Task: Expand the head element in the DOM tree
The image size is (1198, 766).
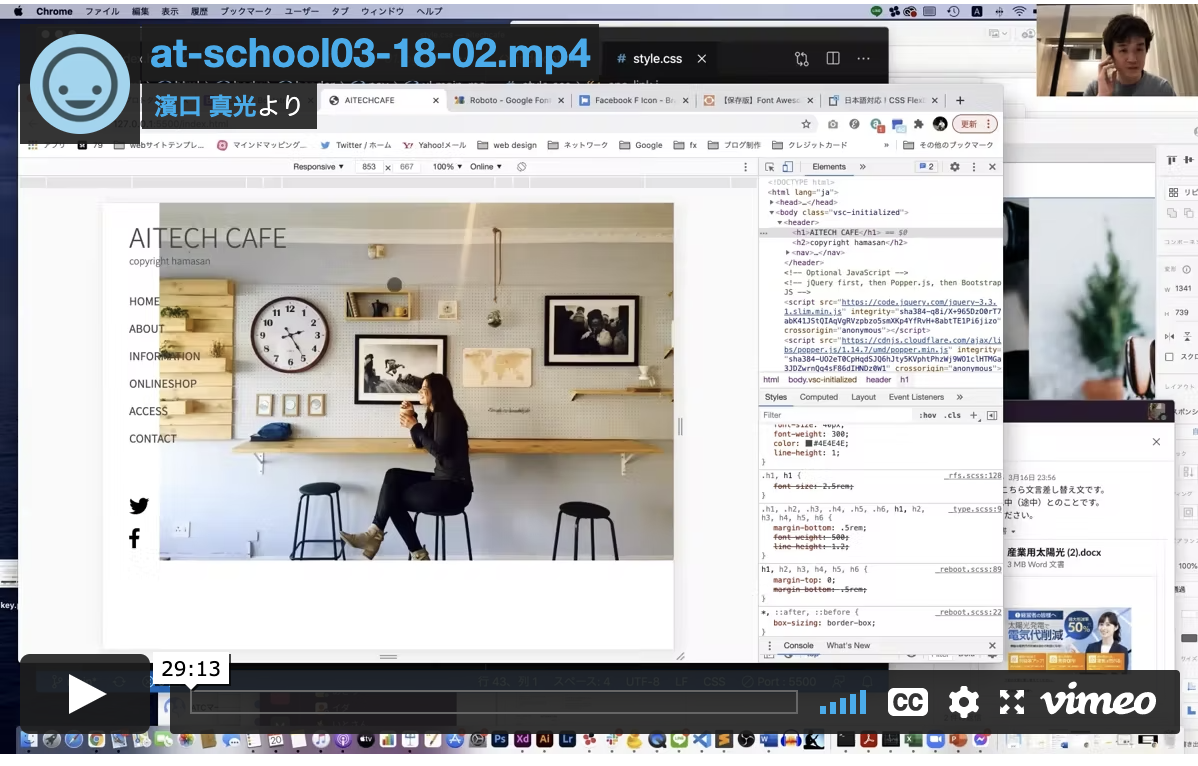Action: (772, 202)
